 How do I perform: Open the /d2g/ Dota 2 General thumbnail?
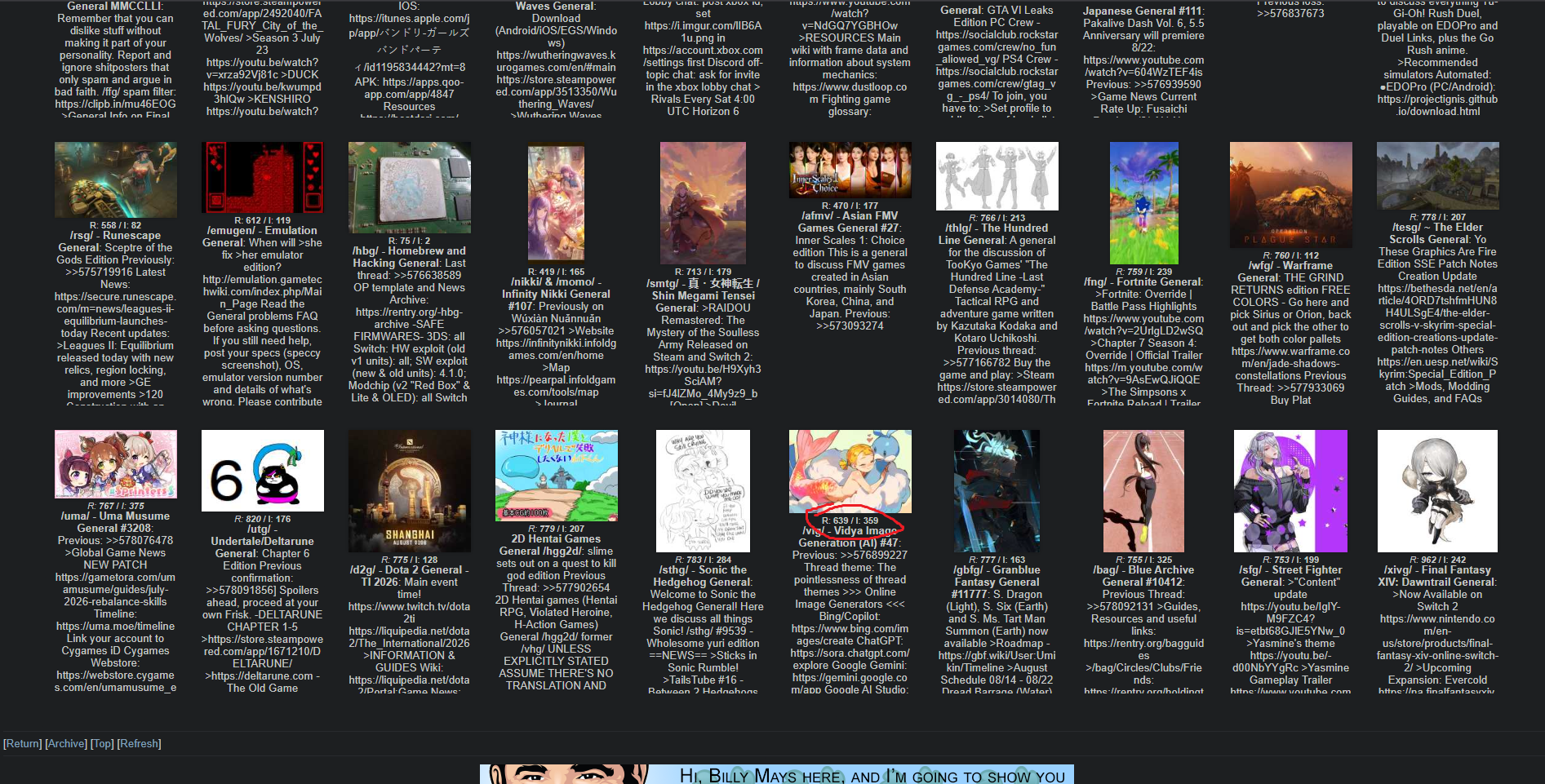coord(410,491)
